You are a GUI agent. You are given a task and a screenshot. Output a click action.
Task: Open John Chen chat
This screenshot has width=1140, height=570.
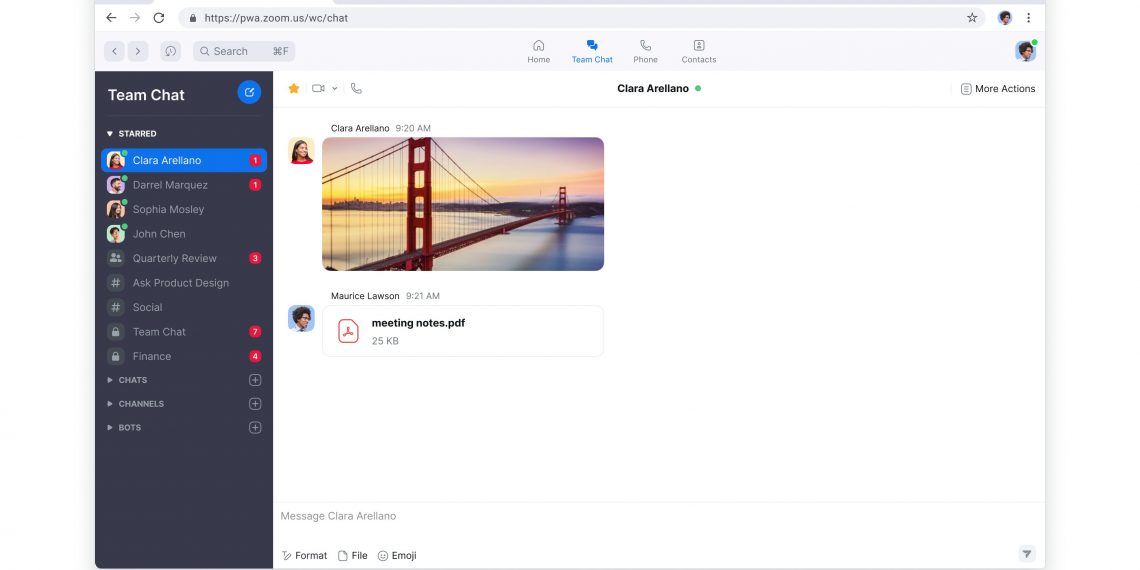tap(184, 234)
